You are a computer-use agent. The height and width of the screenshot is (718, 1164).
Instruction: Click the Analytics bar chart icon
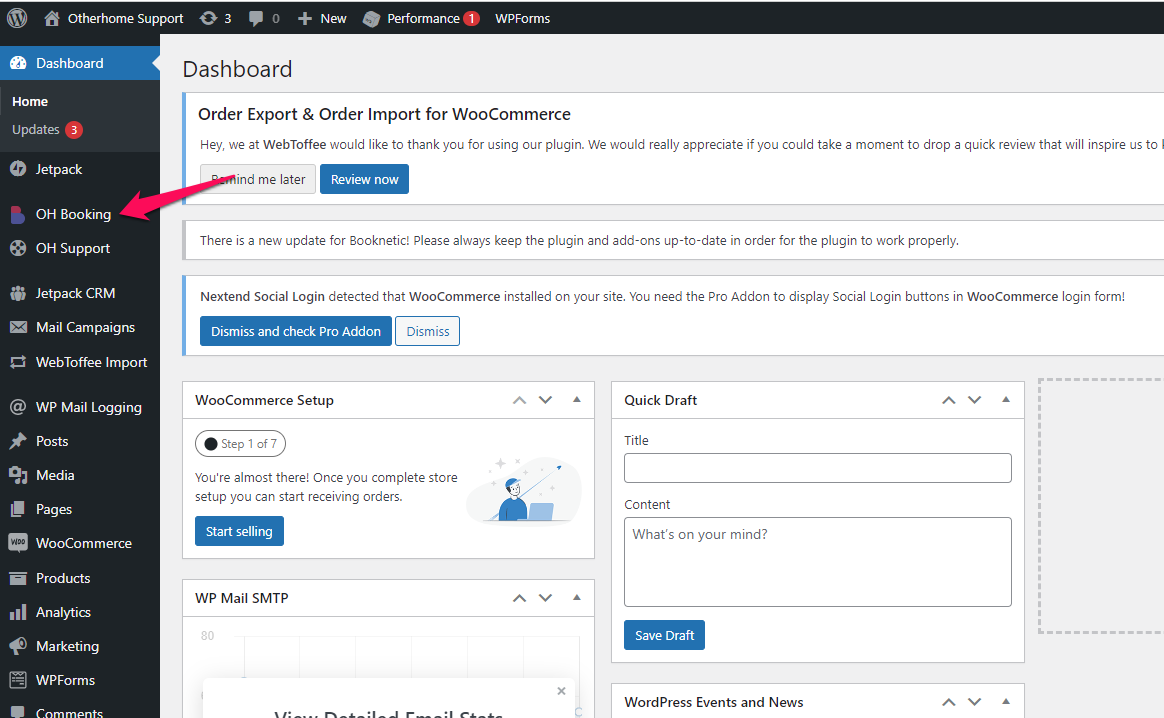pos(18,612)
